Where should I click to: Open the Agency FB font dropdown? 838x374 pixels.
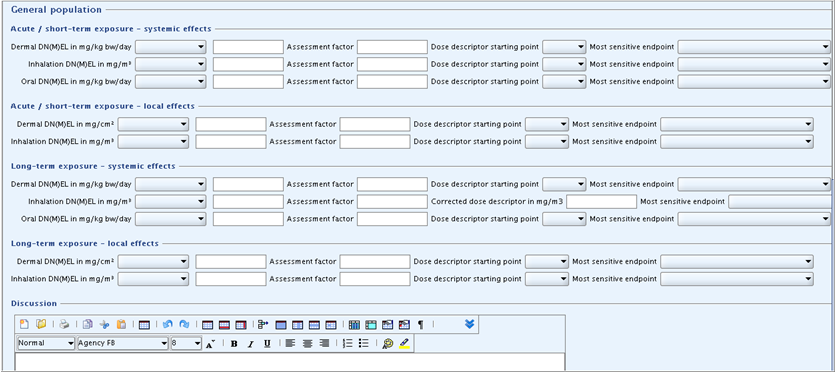pyautogui.click(x=123, y=343)
